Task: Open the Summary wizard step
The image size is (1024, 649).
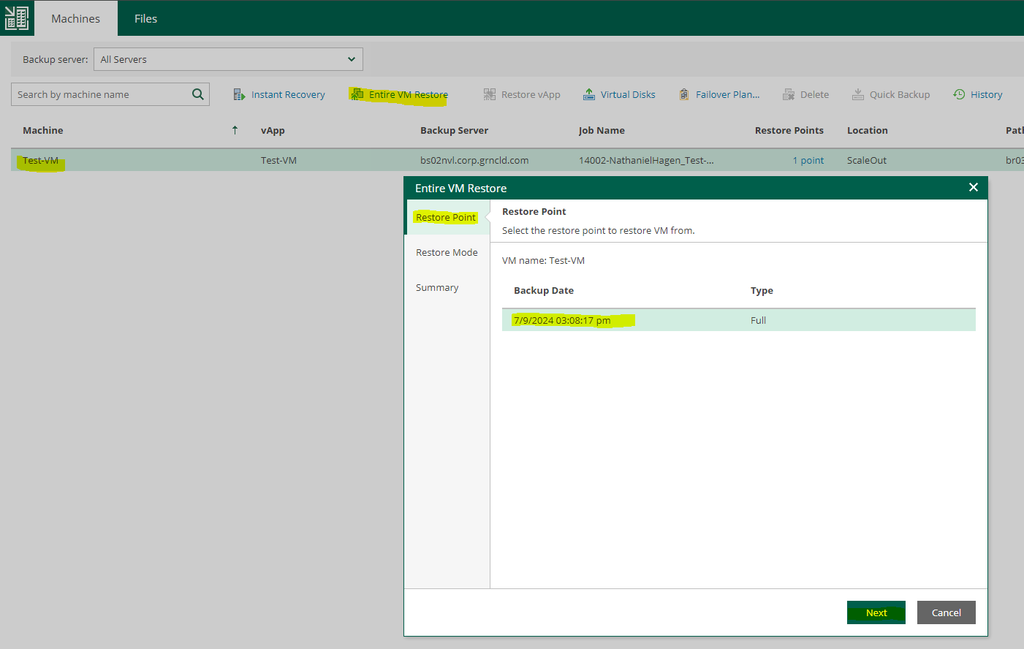Action: click(x=437, y=288)
